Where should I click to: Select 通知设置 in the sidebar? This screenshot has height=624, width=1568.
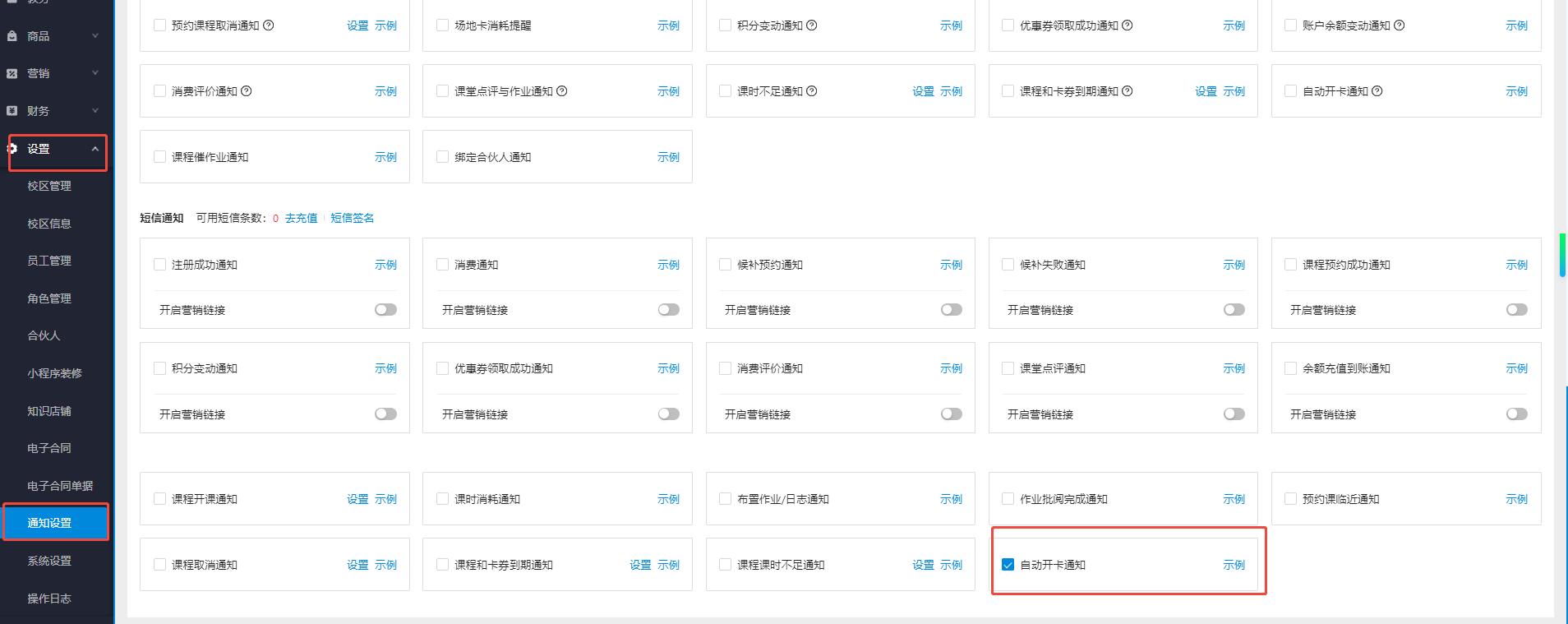[x=56, y=523]
